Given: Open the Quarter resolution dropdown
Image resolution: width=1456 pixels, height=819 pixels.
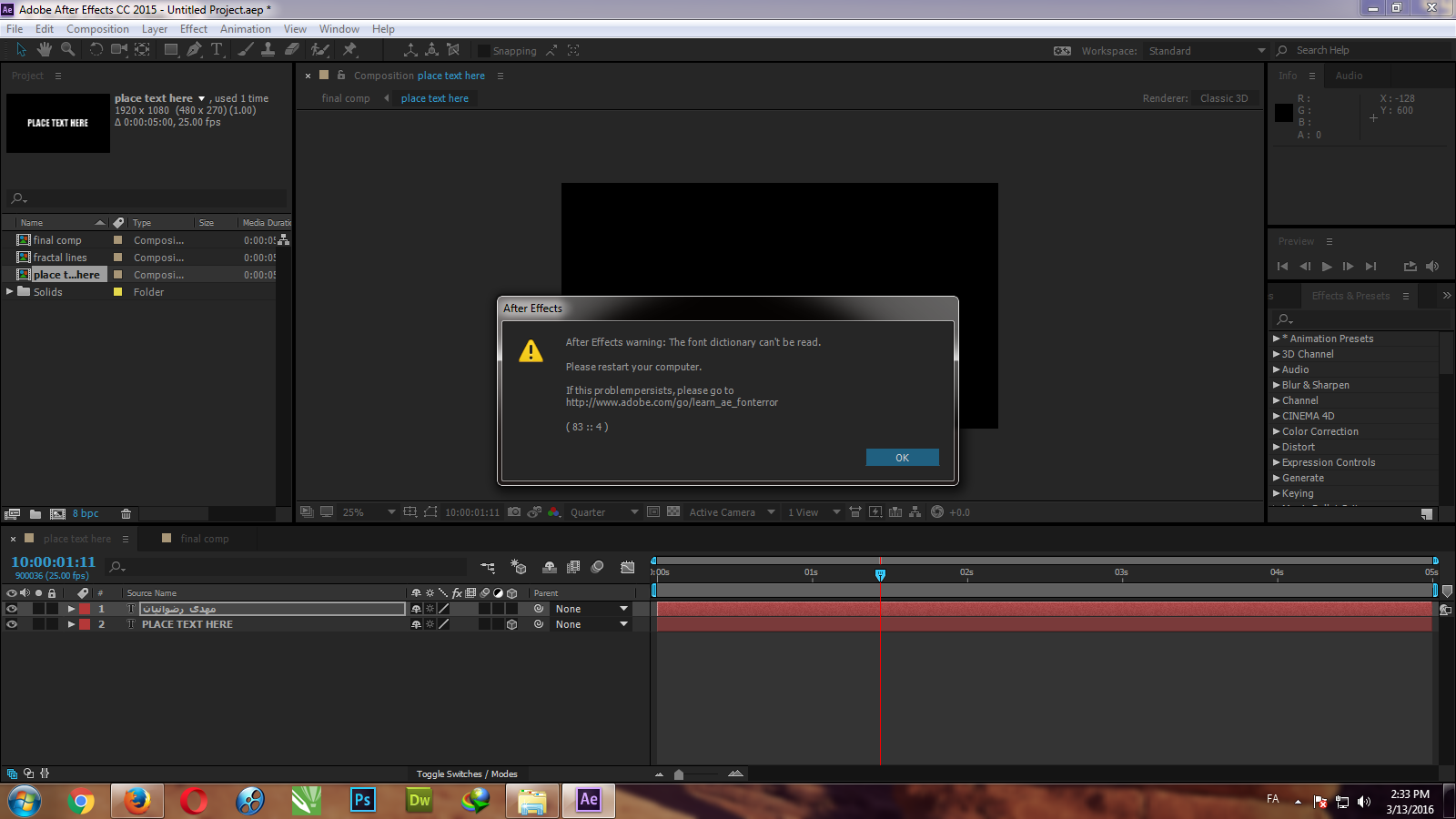Looking at the screenshot, I should click(604, 512).
